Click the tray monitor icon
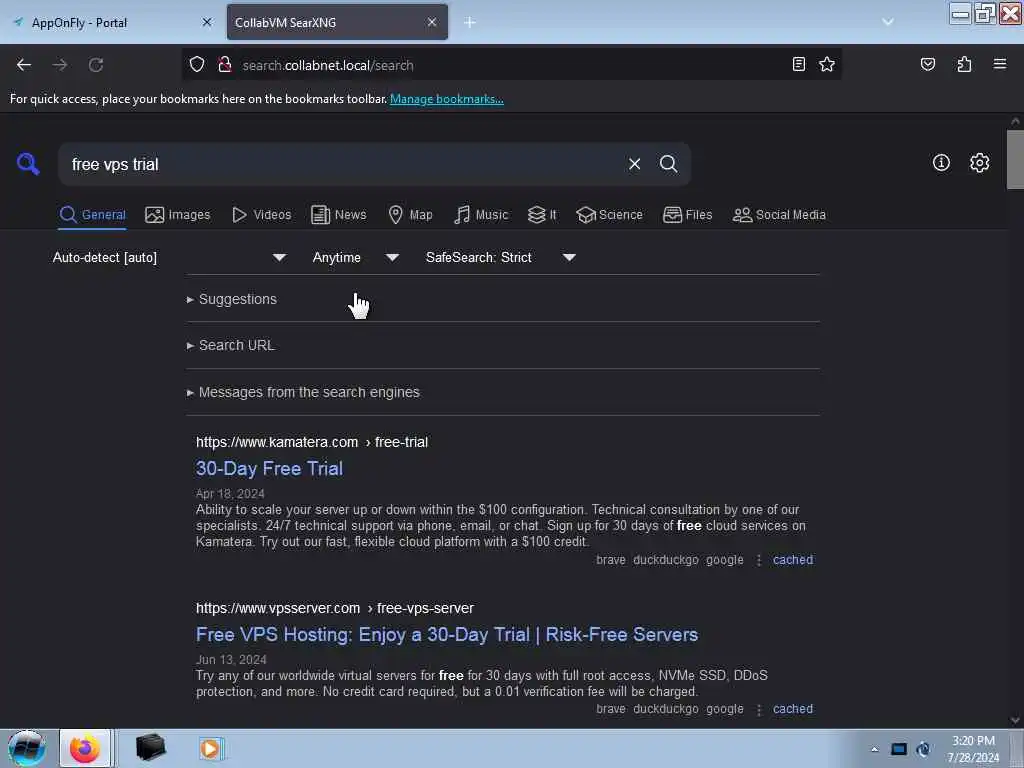This screenshot has height=768, width=1024. coord(899,749)
